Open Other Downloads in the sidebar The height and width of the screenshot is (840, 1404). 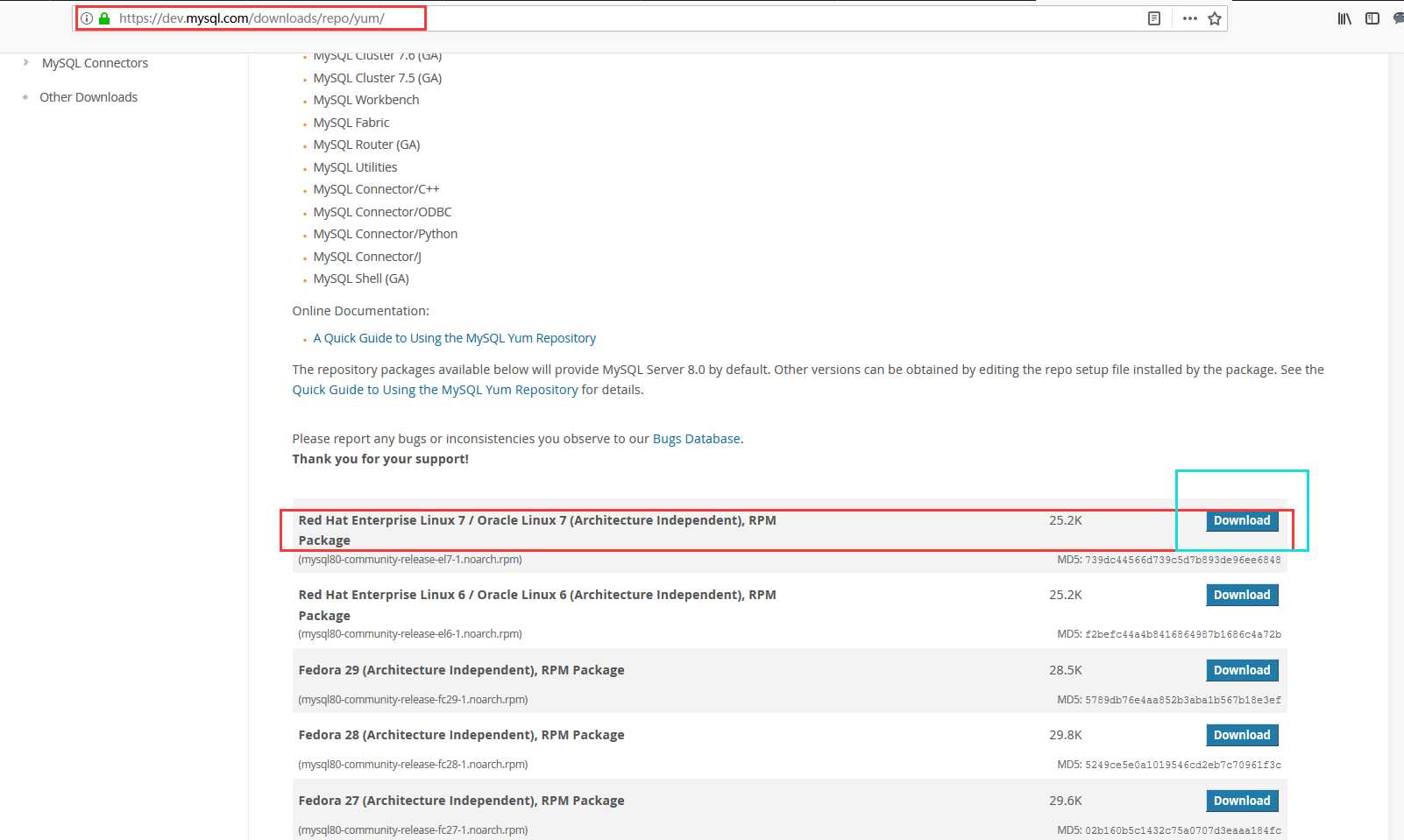(89, 97)
